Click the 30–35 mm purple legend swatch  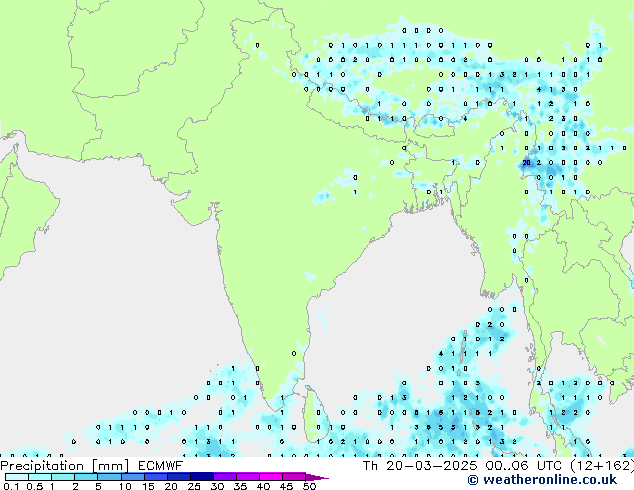pos(225,477)
